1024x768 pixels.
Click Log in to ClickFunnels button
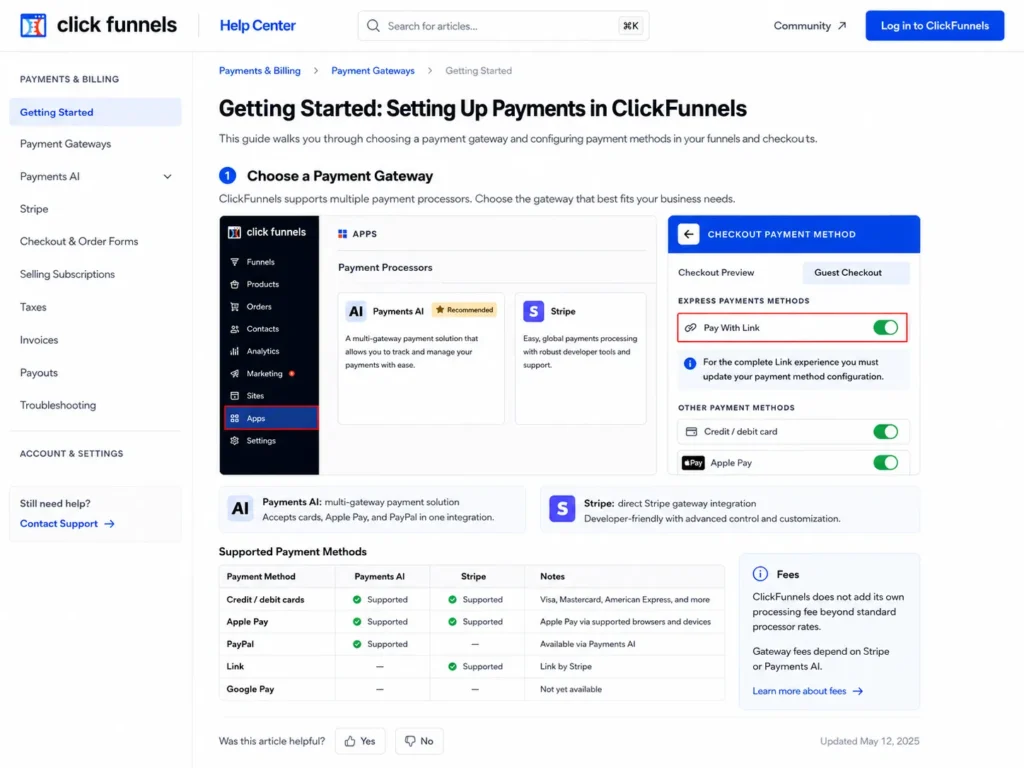click(935, 25)
